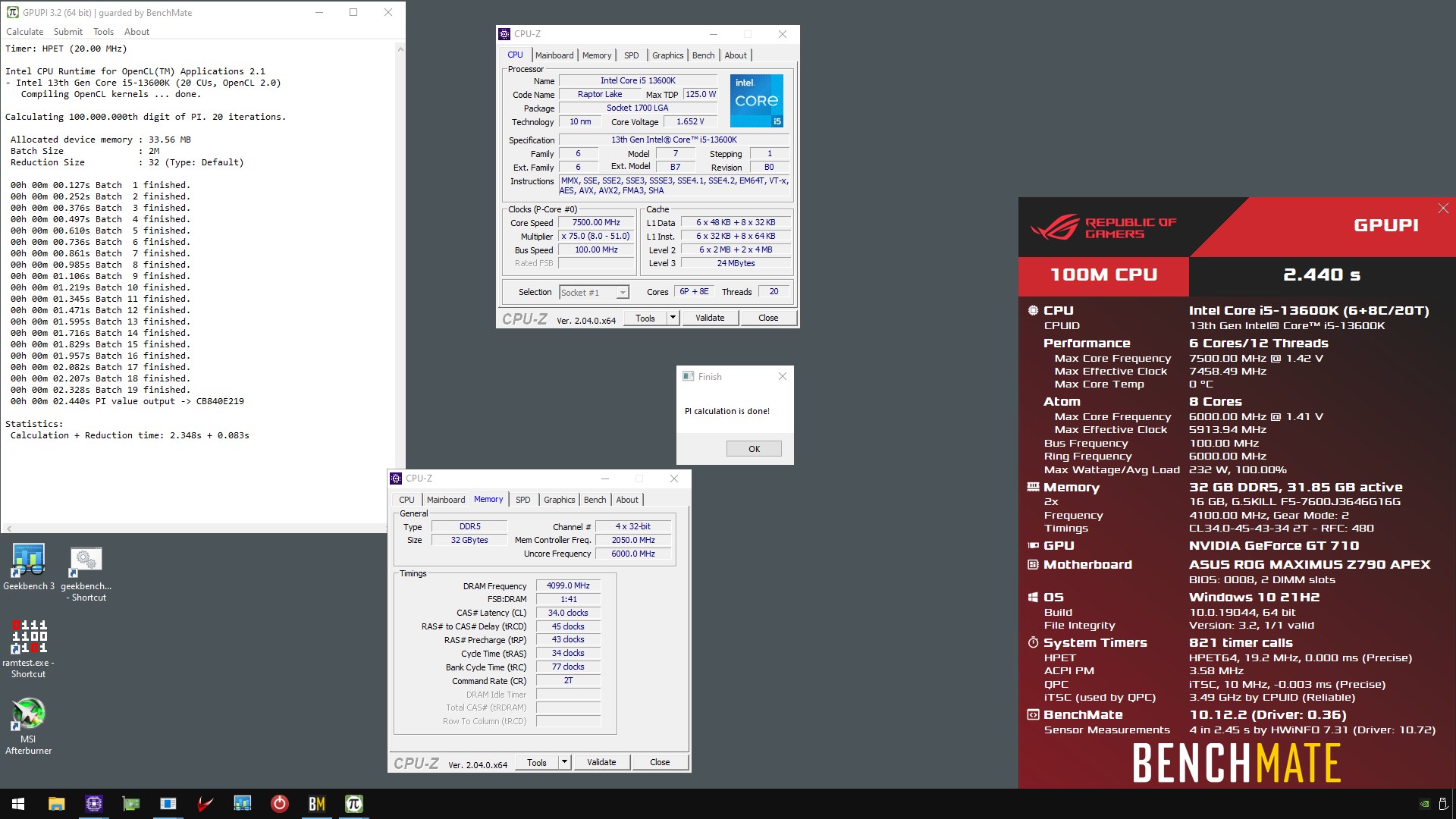1456x819 pixels.
Task: Open green graphics card app in taskbar
Action: tap(130, 804)
